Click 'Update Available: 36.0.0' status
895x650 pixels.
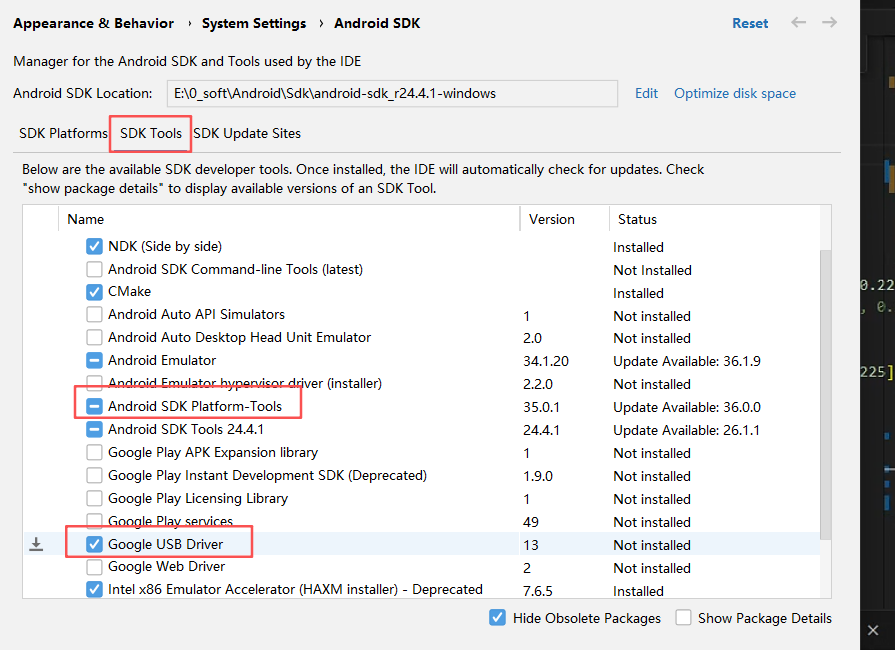coord(687,407)
